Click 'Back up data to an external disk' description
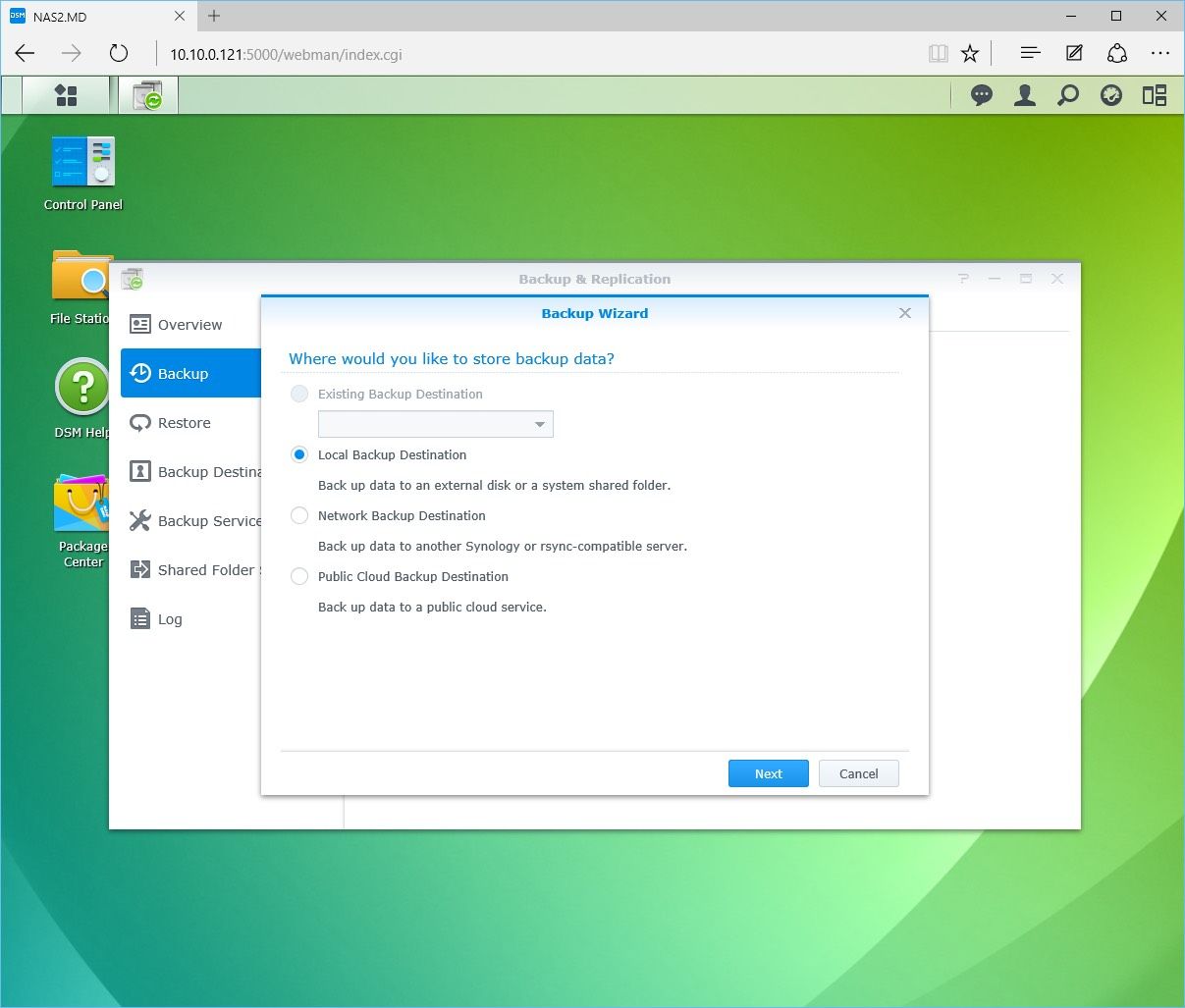1185x1008 pixels. coord(495,485)
